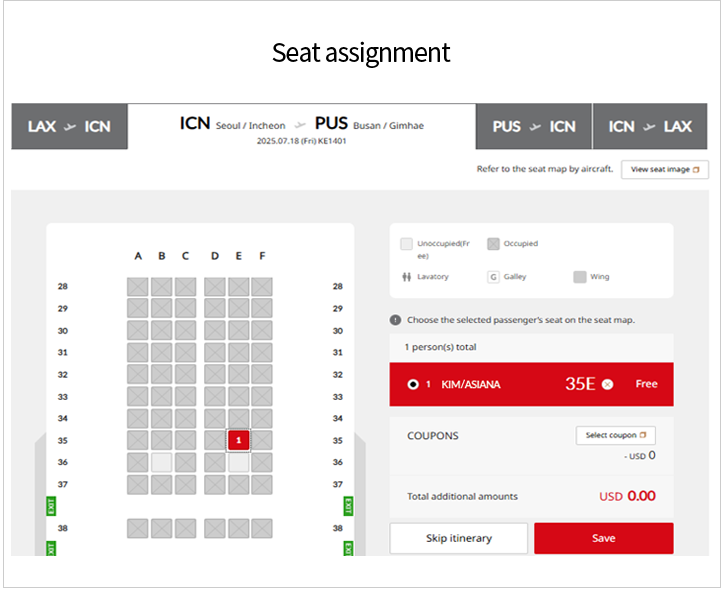Image resolution: width=724 pixels, height=591 pixels.
Task: Select free seat 36B on the map
Action: coord(162,462)
